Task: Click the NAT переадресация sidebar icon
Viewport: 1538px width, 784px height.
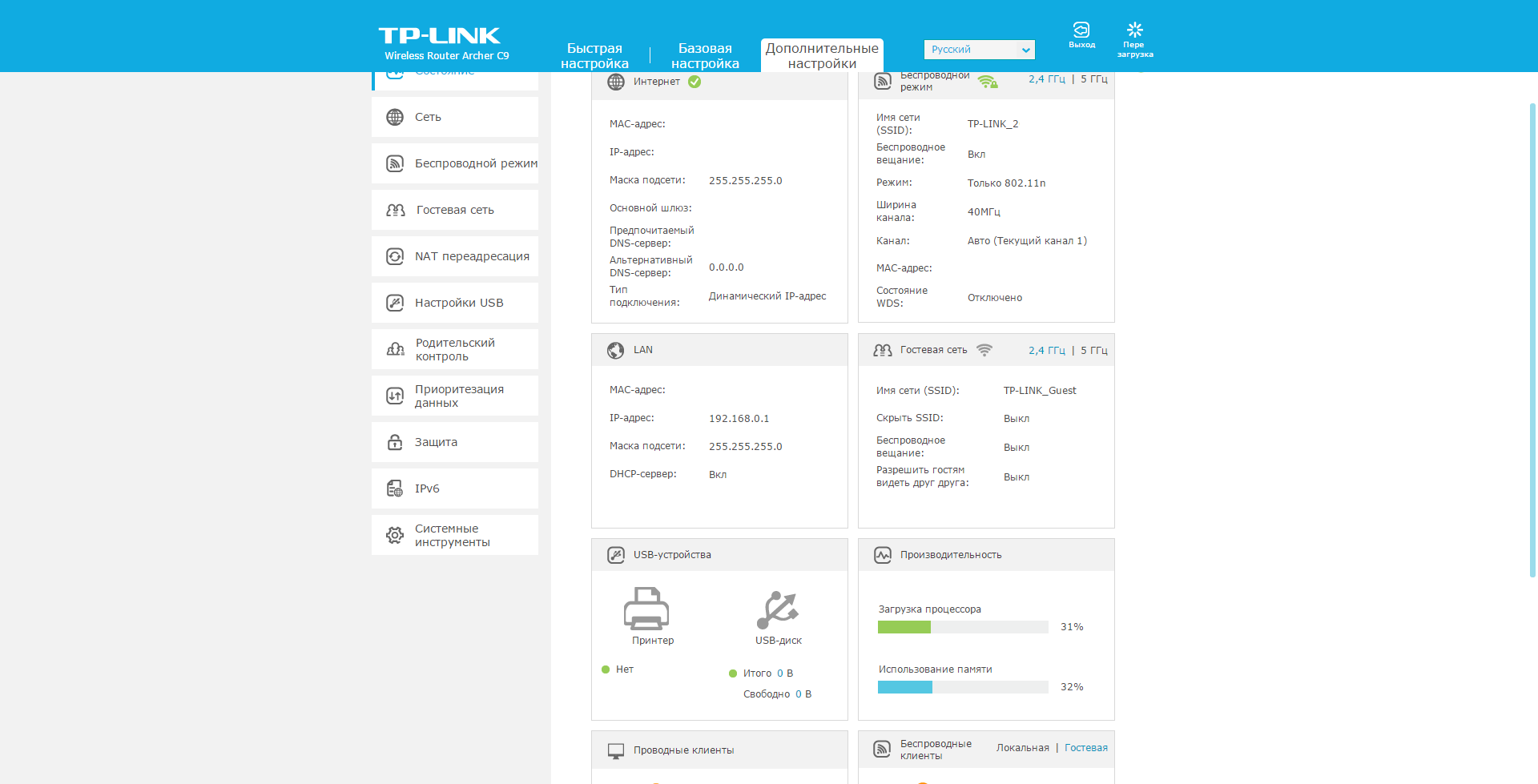Action: (x=395, y=256)
